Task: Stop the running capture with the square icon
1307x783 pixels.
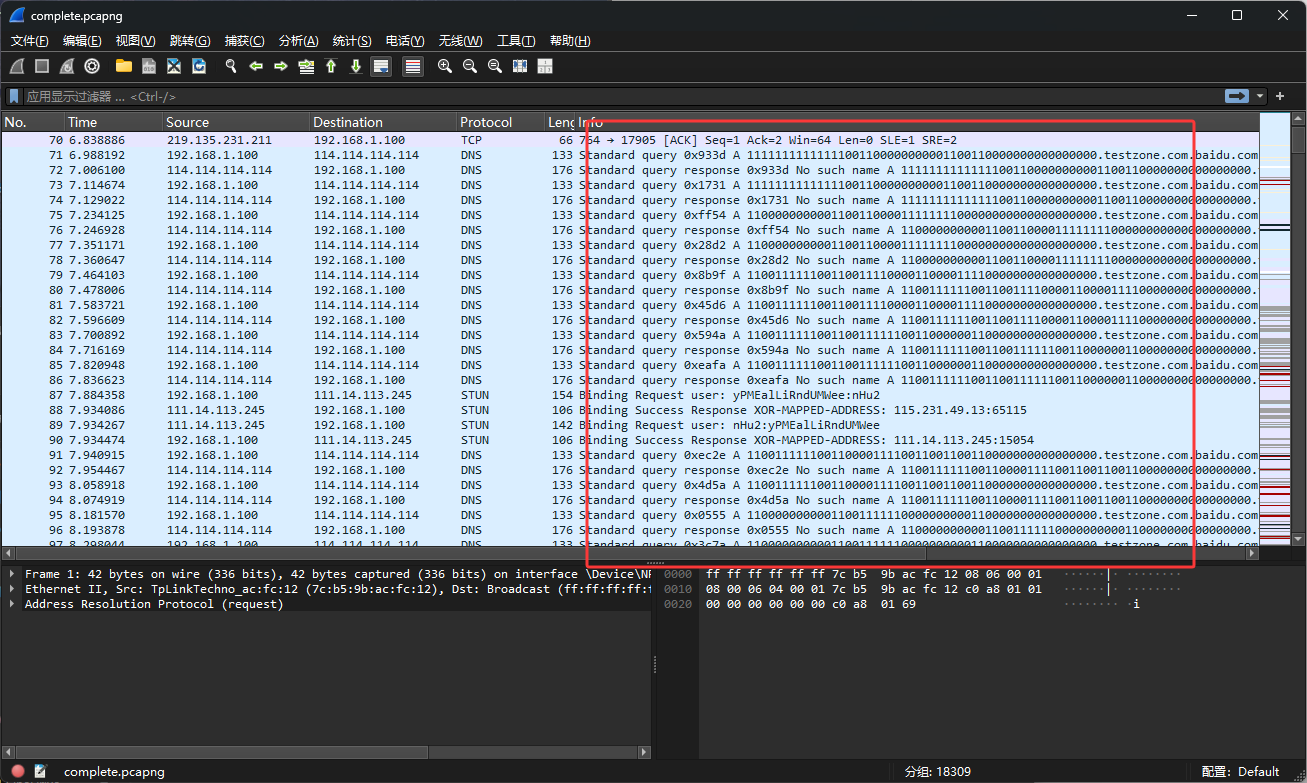Action: [x=42, y=66]
